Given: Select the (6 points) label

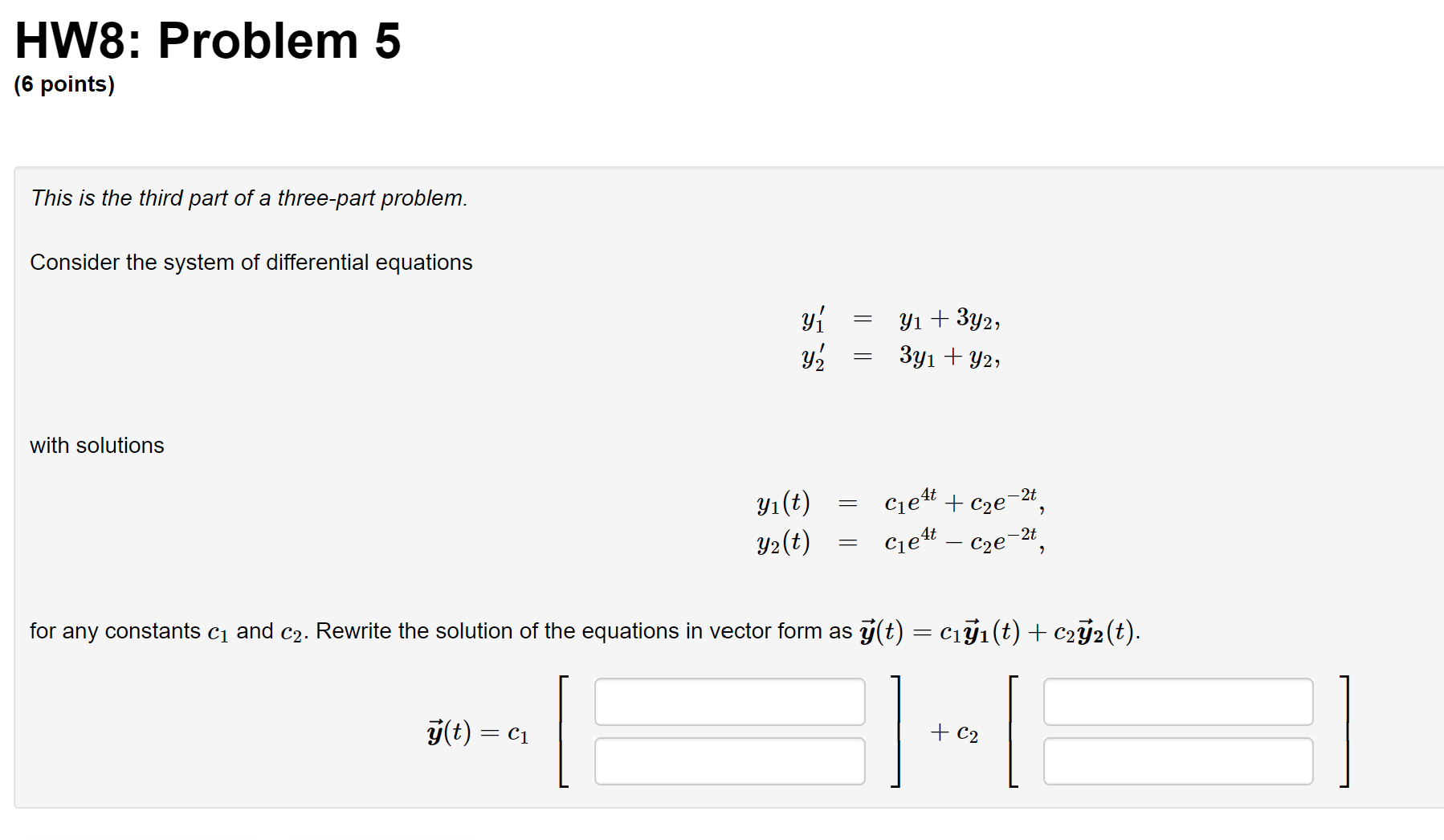Looking at the screenshot, I should click(64, 84).
